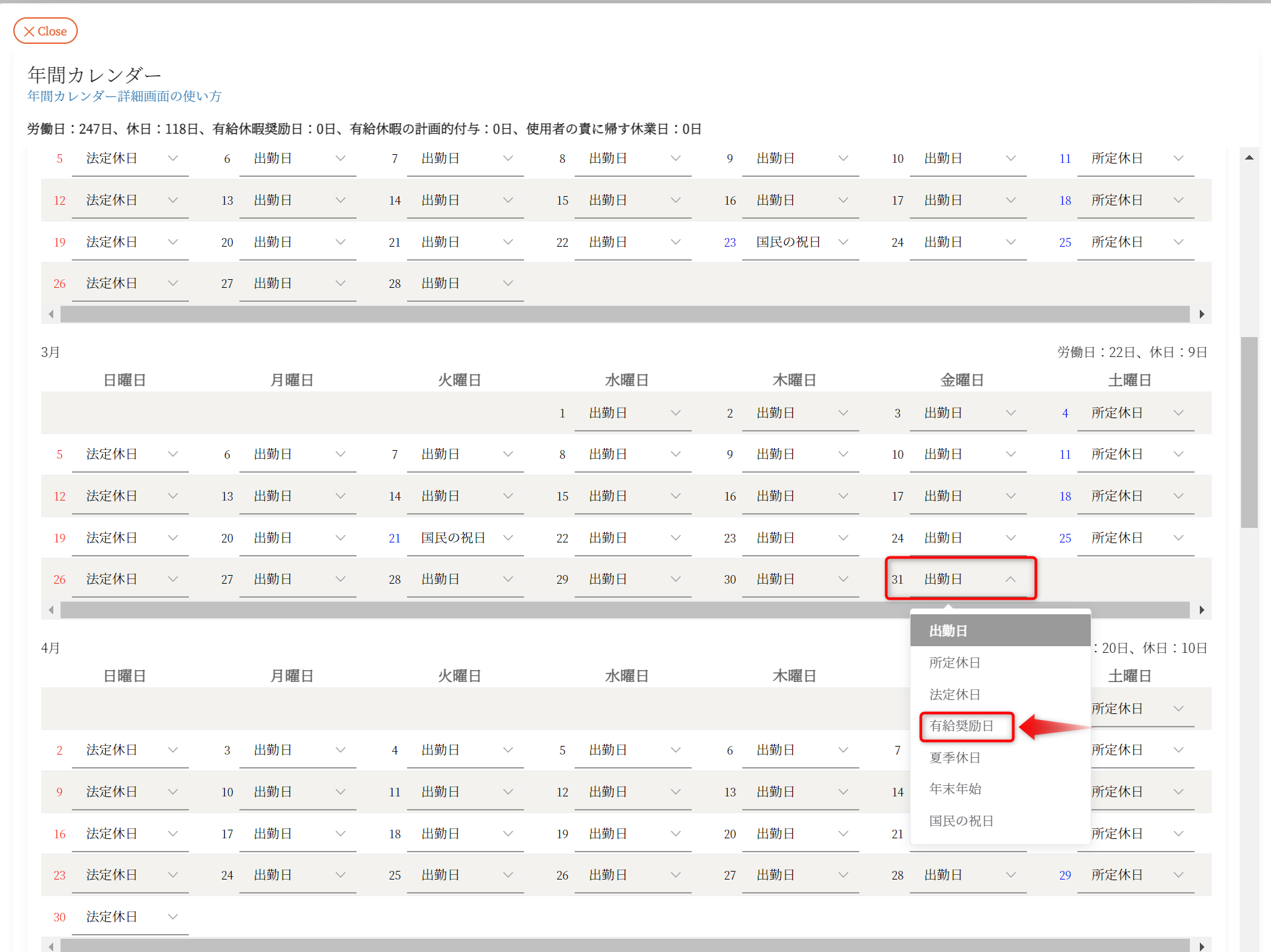Choose 所定休日 in the open dropdown list
This screenshot has height=952, width=1271.
[x=954, y=663]
